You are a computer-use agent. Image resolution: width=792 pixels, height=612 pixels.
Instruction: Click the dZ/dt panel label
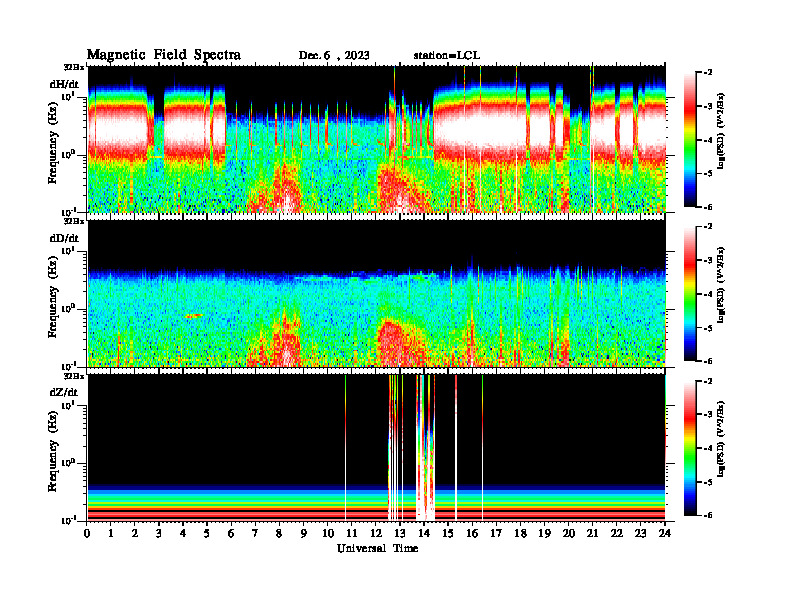point(64,392)
